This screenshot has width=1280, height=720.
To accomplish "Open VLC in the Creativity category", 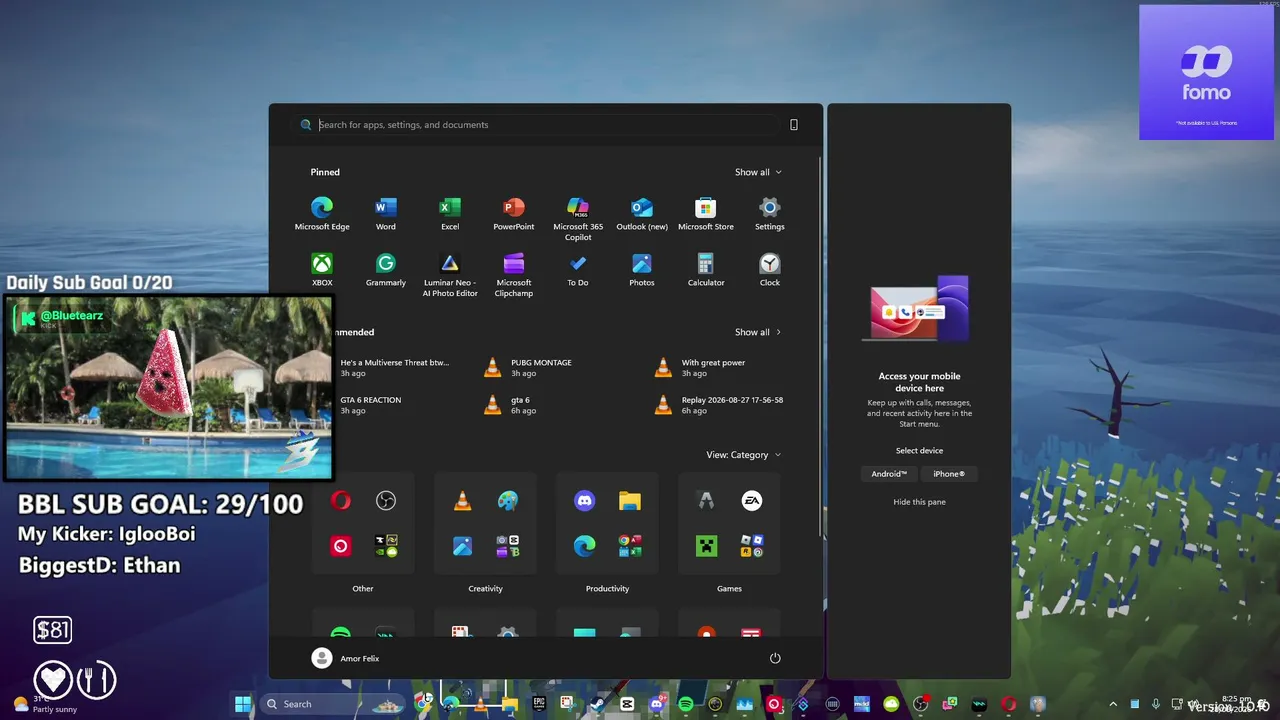I will click(463, 501).
